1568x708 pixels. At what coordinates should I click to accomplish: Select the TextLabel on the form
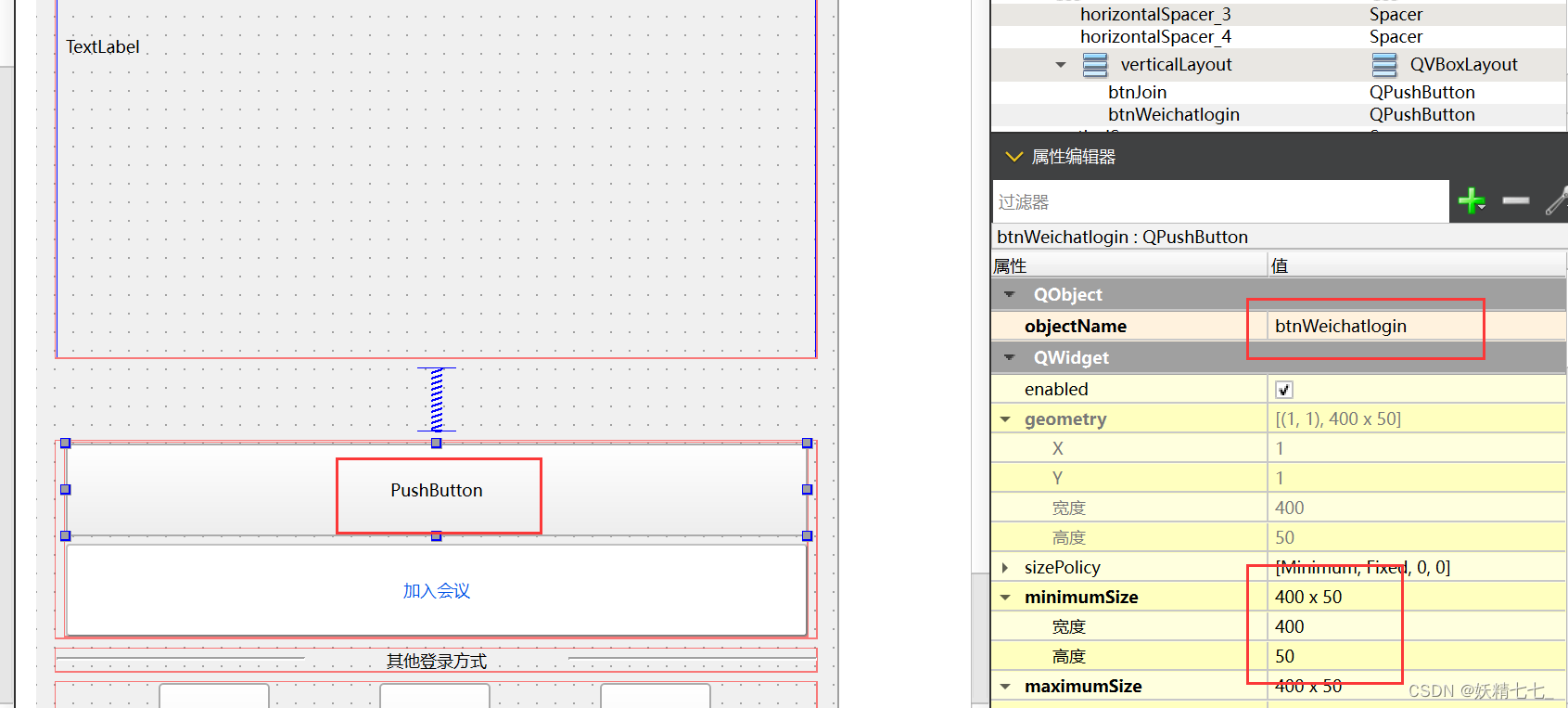[103, 46]
